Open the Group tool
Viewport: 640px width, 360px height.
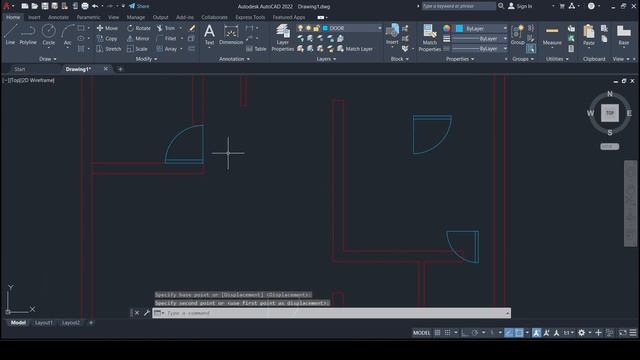pyautogui.click(x=518, y=35)
